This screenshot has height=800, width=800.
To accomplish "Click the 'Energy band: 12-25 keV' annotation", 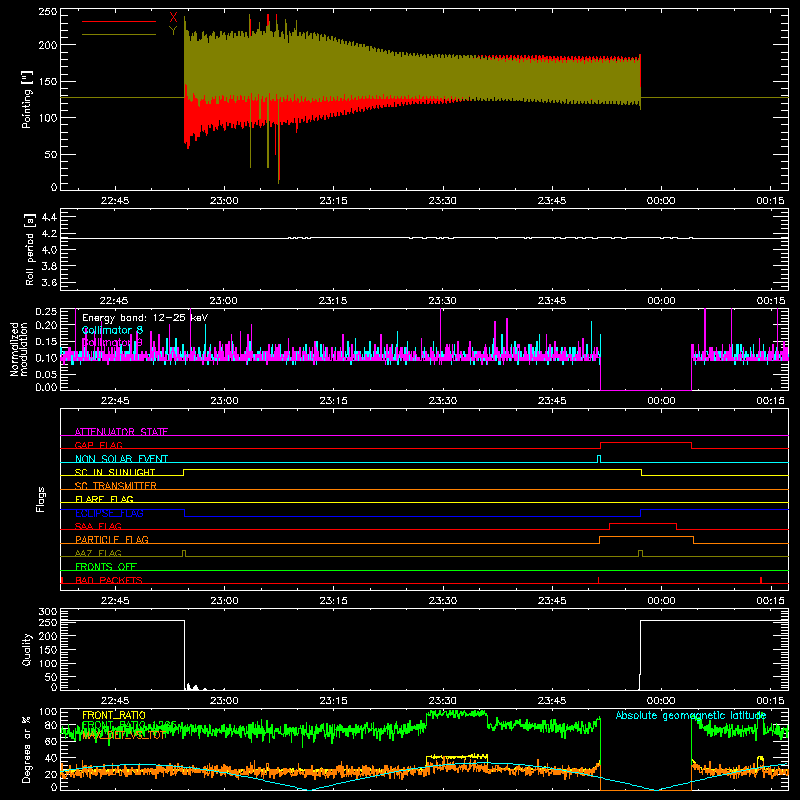I will [x=145, y=318].
